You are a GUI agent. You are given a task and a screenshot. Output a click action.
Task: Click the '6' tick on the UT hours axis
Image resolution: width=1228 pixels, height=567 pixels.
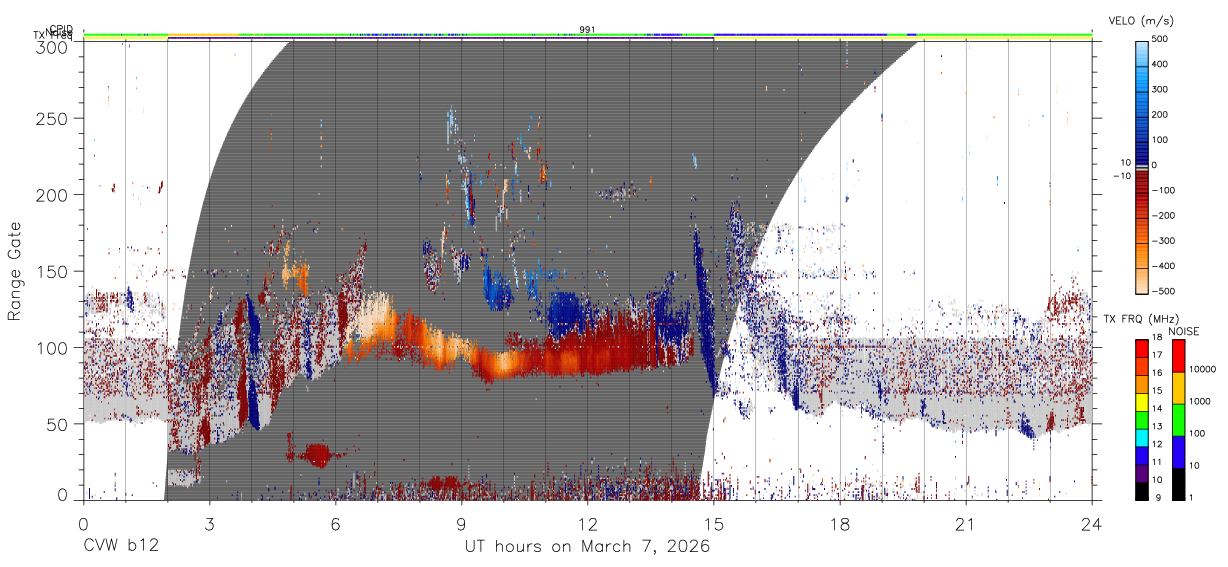[x=335, y=523]
